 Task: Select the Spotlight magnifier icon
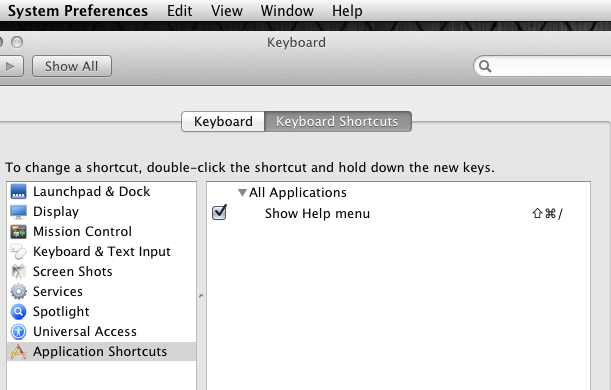[18, 311]
